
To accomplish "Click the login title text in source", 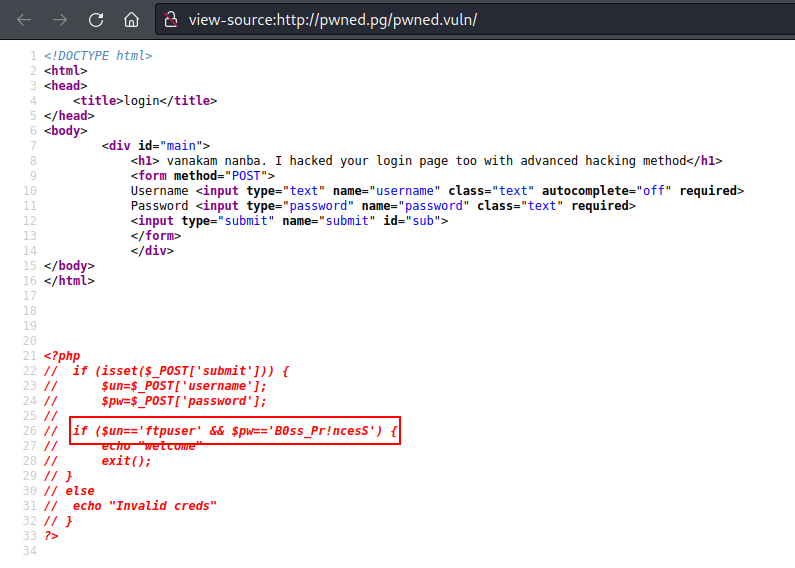I will click(x=142, y=101).
